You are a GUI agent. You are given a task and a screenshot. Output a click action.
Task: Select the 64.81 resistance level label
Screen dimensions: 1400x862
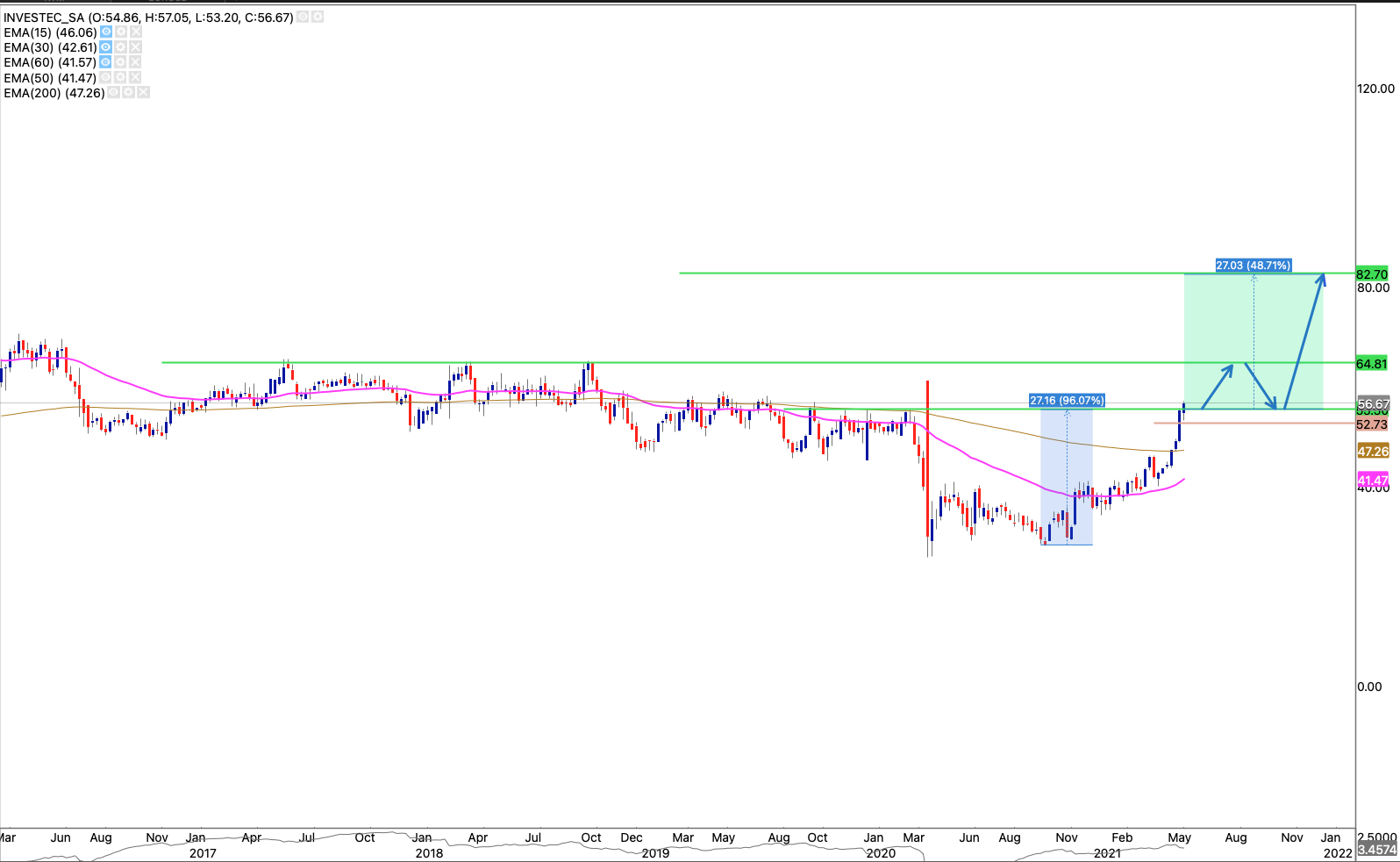[1372, 364]
